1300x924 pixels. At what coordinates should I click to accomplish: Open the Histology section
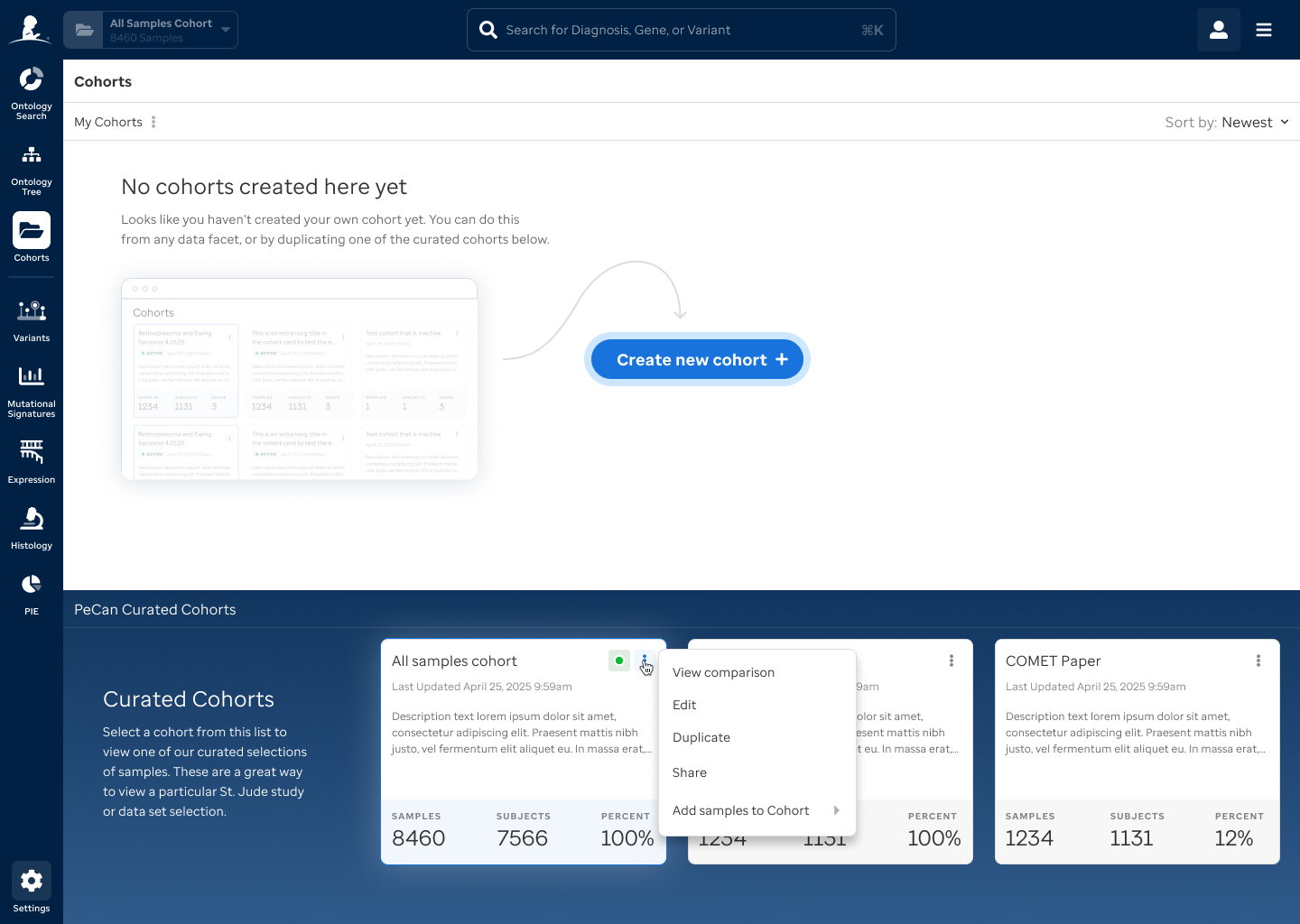click(x=31, y=527)
